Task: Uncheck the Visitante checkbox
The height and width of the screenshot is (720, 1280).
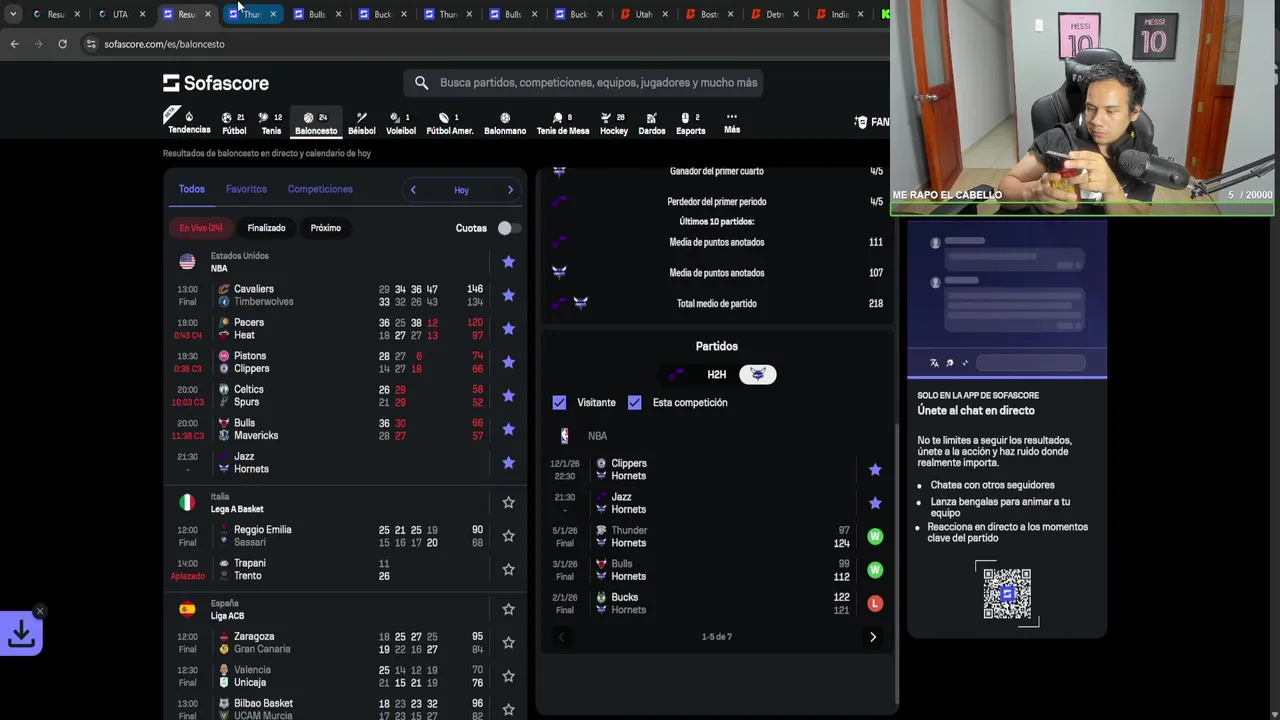Action: tap(559, 402)
